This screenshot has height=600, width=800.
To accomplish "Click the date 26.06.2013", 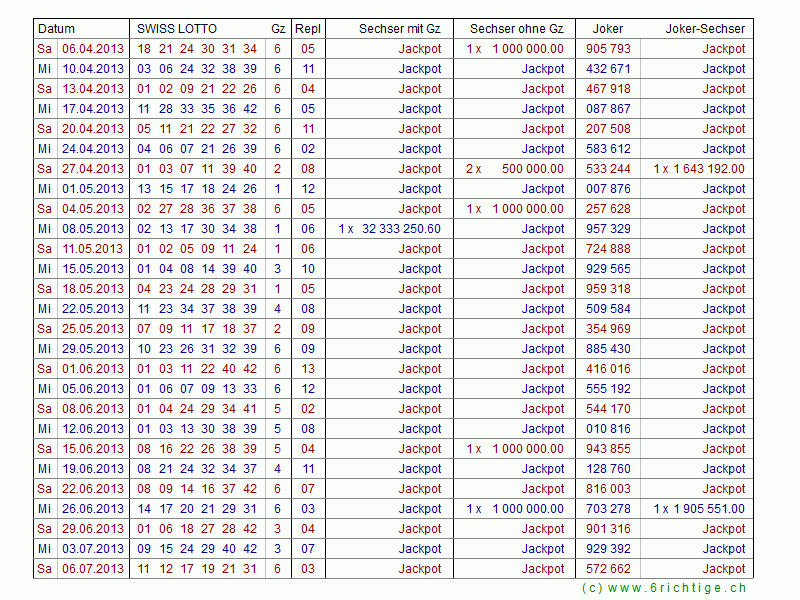I will click(93, 509).
